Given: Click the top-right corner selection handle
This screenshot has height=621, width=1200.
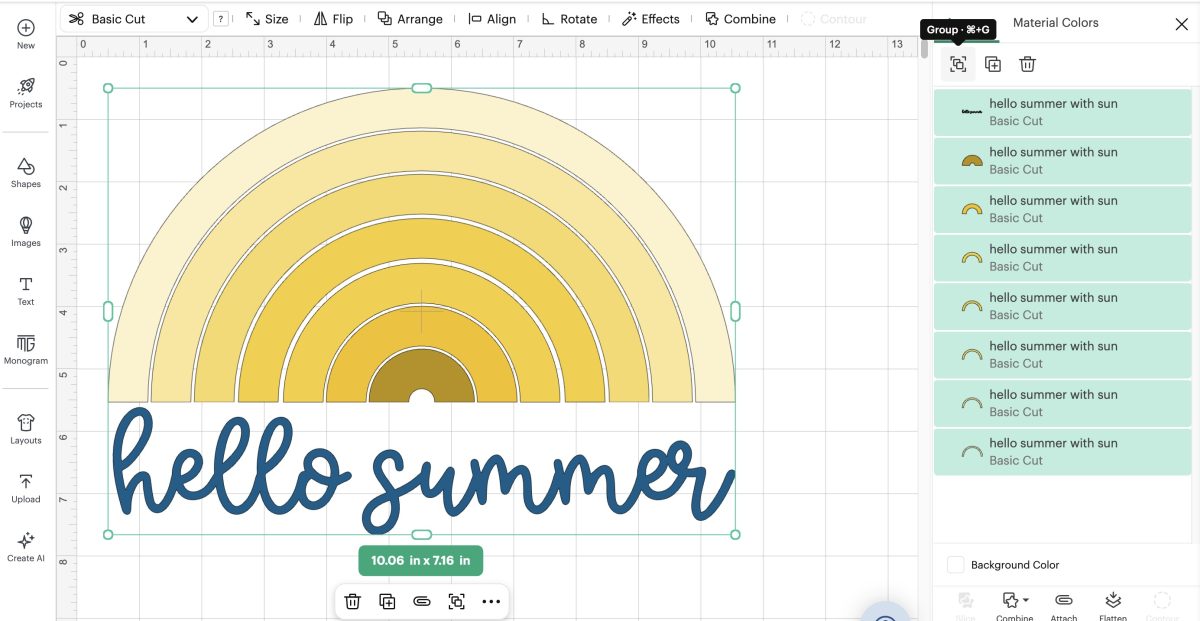Looking at the screenshot, I should [736, 88].
